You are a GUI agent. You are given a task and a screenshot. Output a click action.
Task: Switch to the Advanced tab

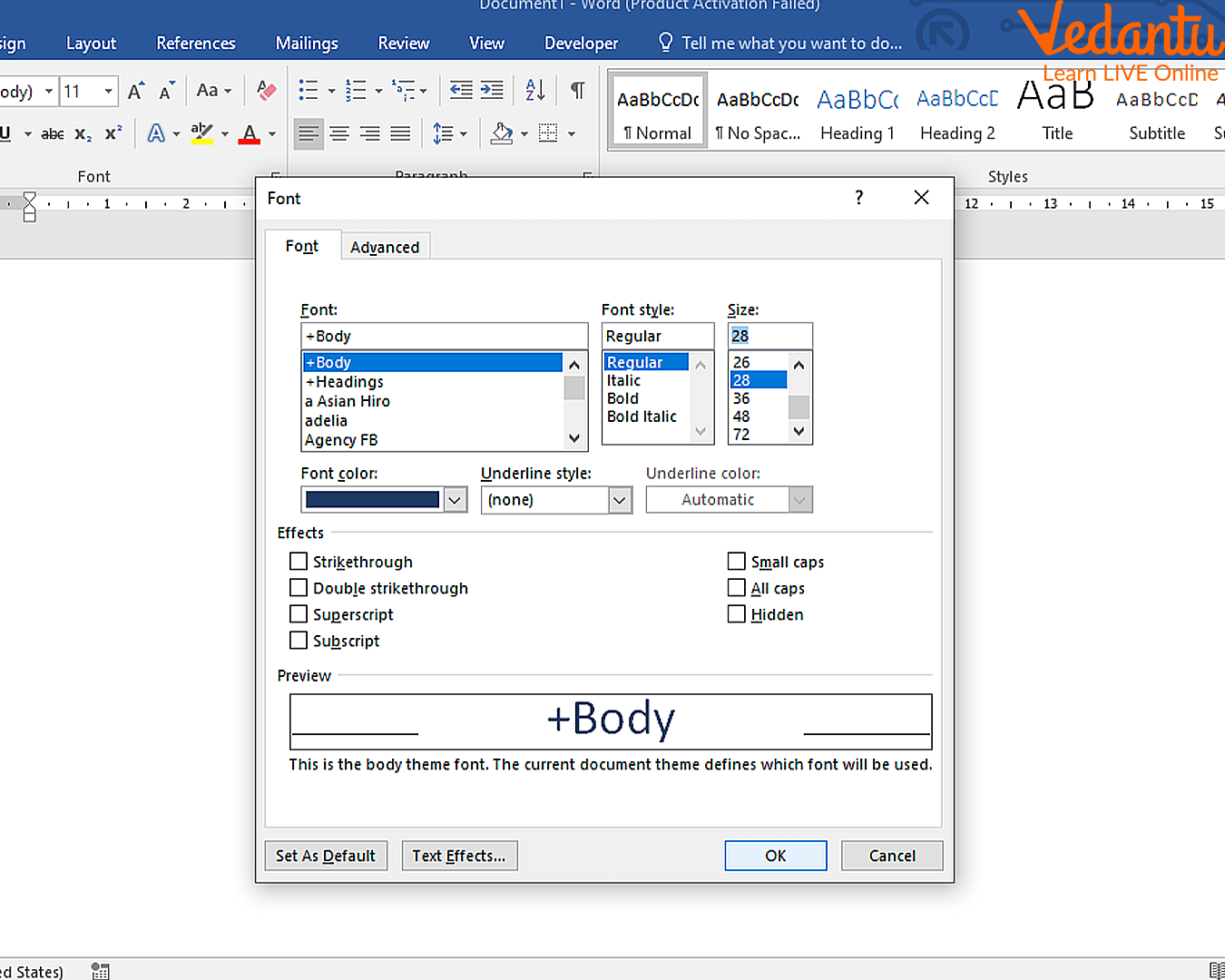click(x=385, y=247)
